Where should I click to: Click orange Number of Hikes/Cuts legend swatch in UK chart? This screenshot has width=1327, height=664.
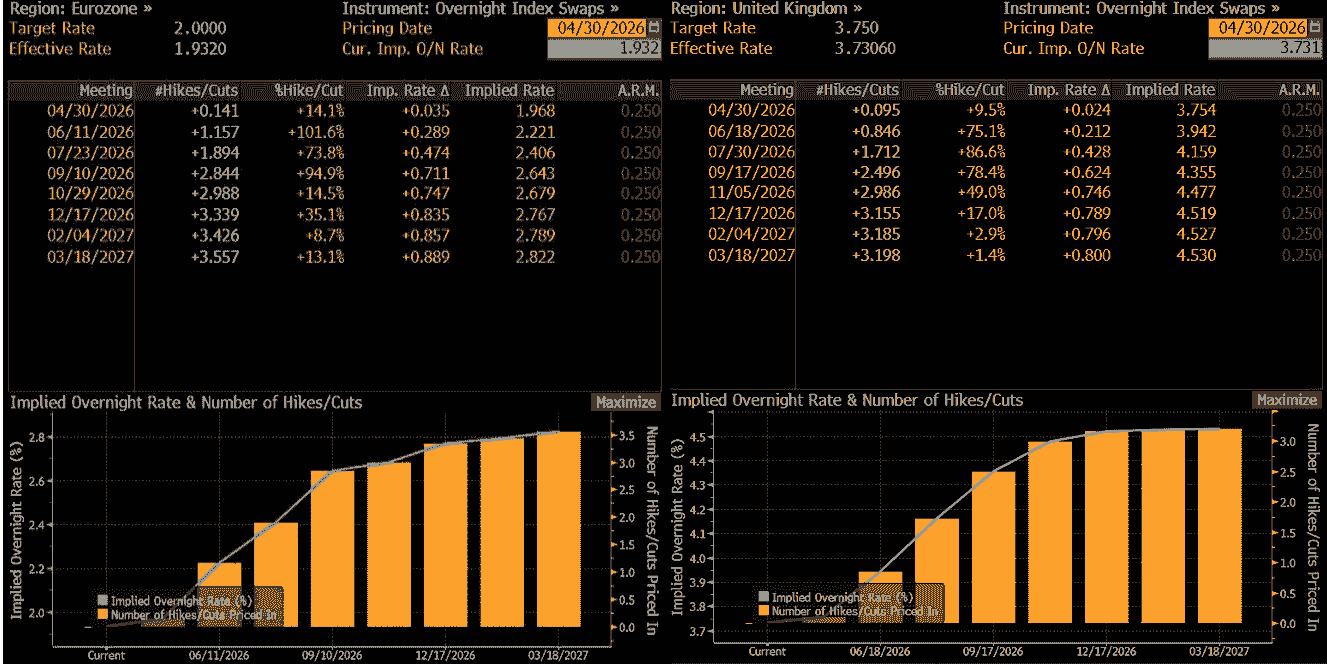(764, 611)
